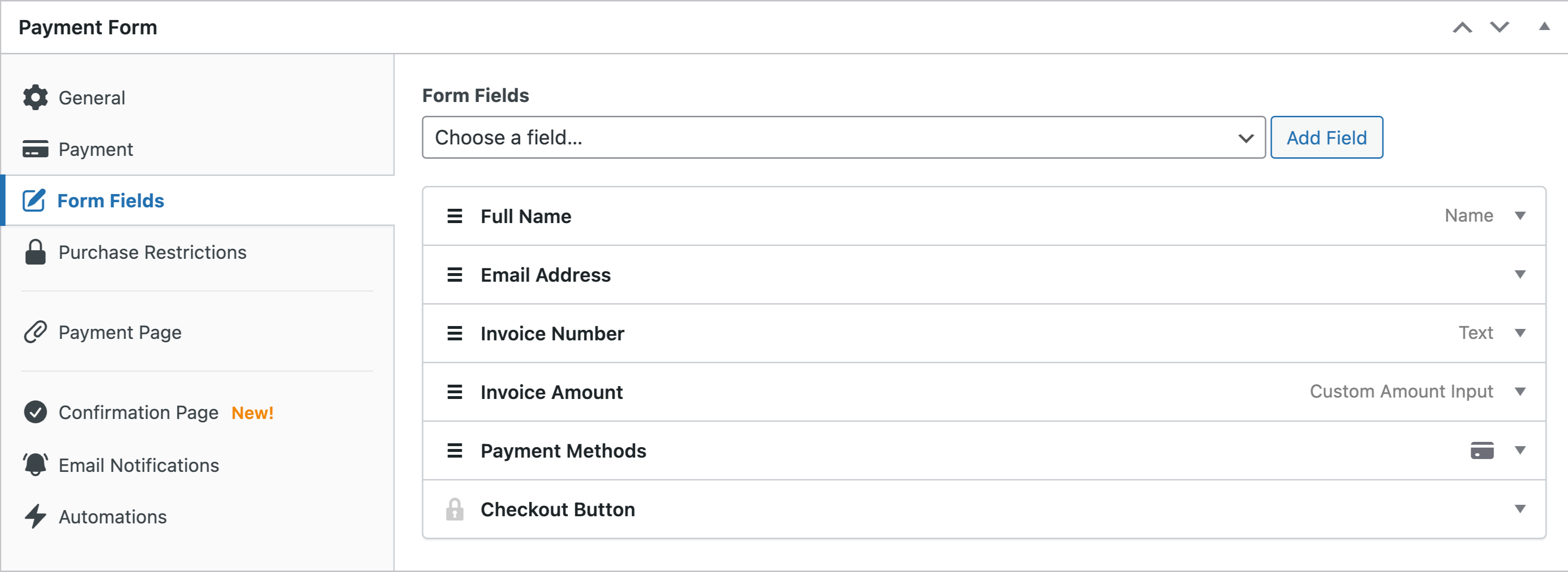Expand the Checkout Button field settings
1568x572 pixels.
[x=1520, y=509]
